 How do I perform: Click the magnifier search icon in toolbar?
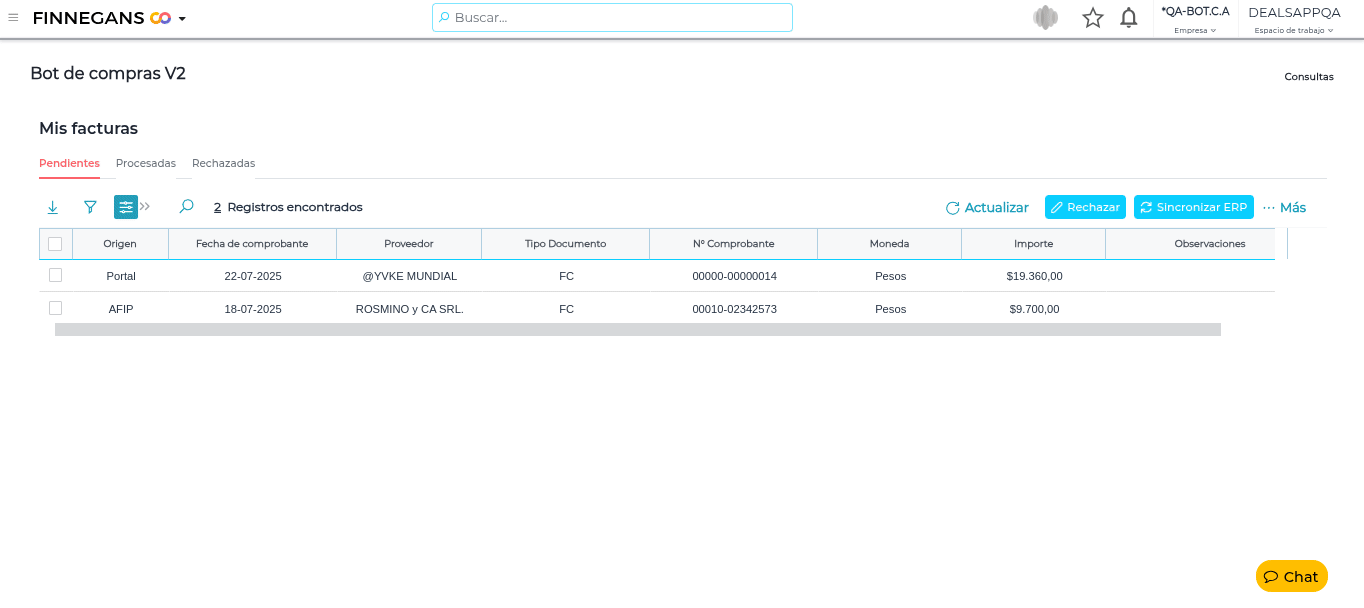point(186,207)
